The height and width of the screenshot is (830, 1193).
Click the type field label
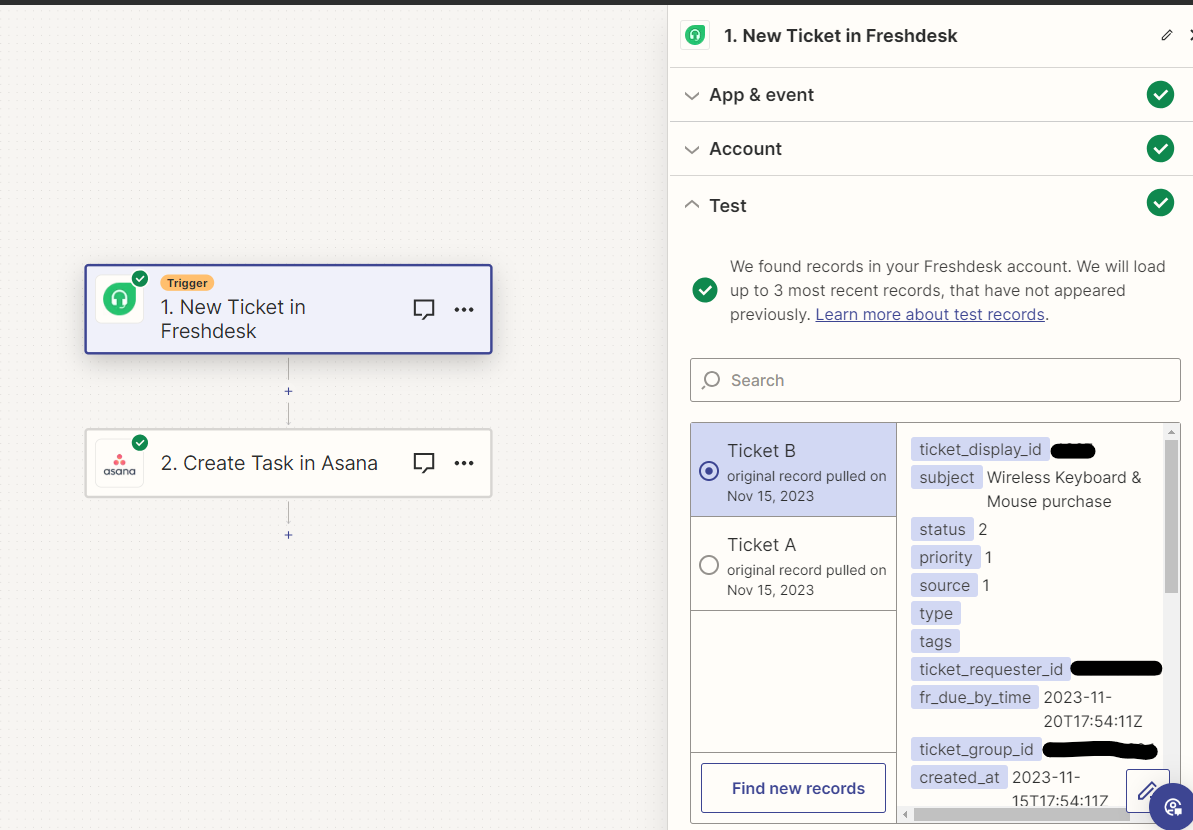(936, 613)
